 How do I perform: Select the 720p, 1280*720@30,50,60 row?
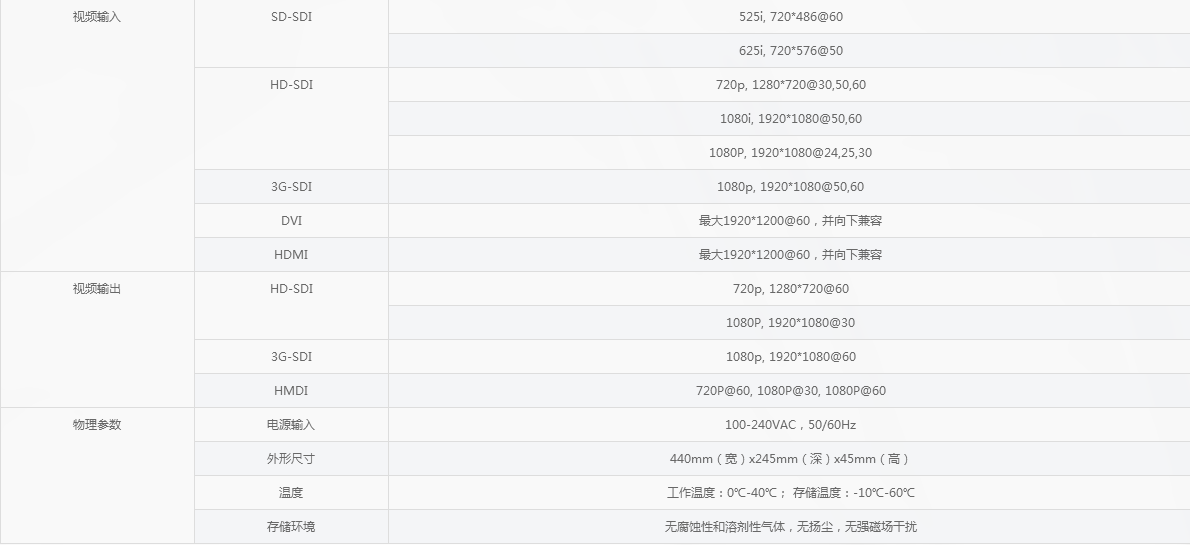point(790,85)
